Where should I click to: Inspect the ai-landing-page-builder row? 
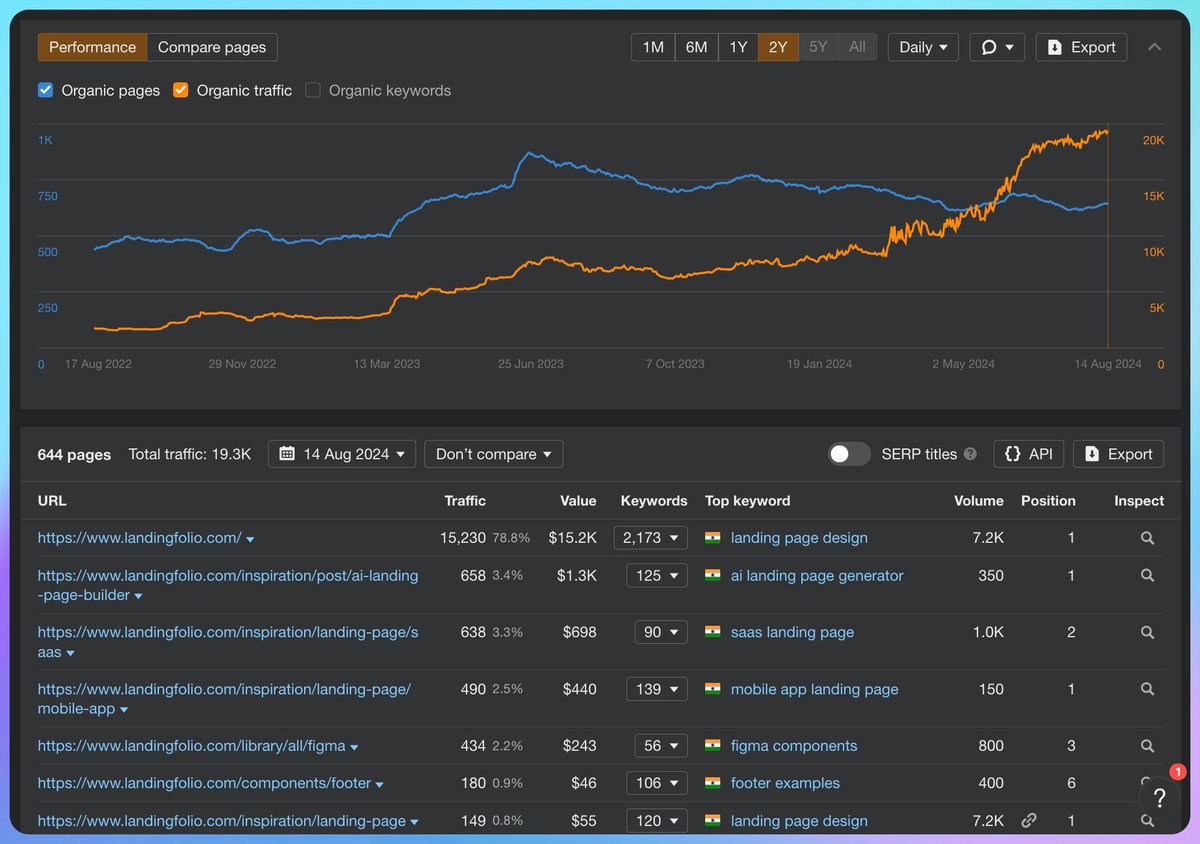click(x=1147, y=576)
